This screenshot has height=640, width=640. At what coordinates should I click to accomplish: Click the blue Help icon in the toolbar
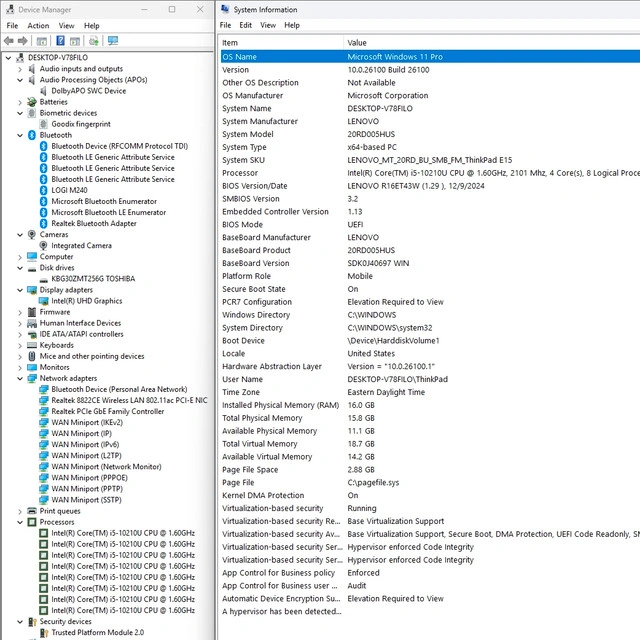click(x=60, y=41)
